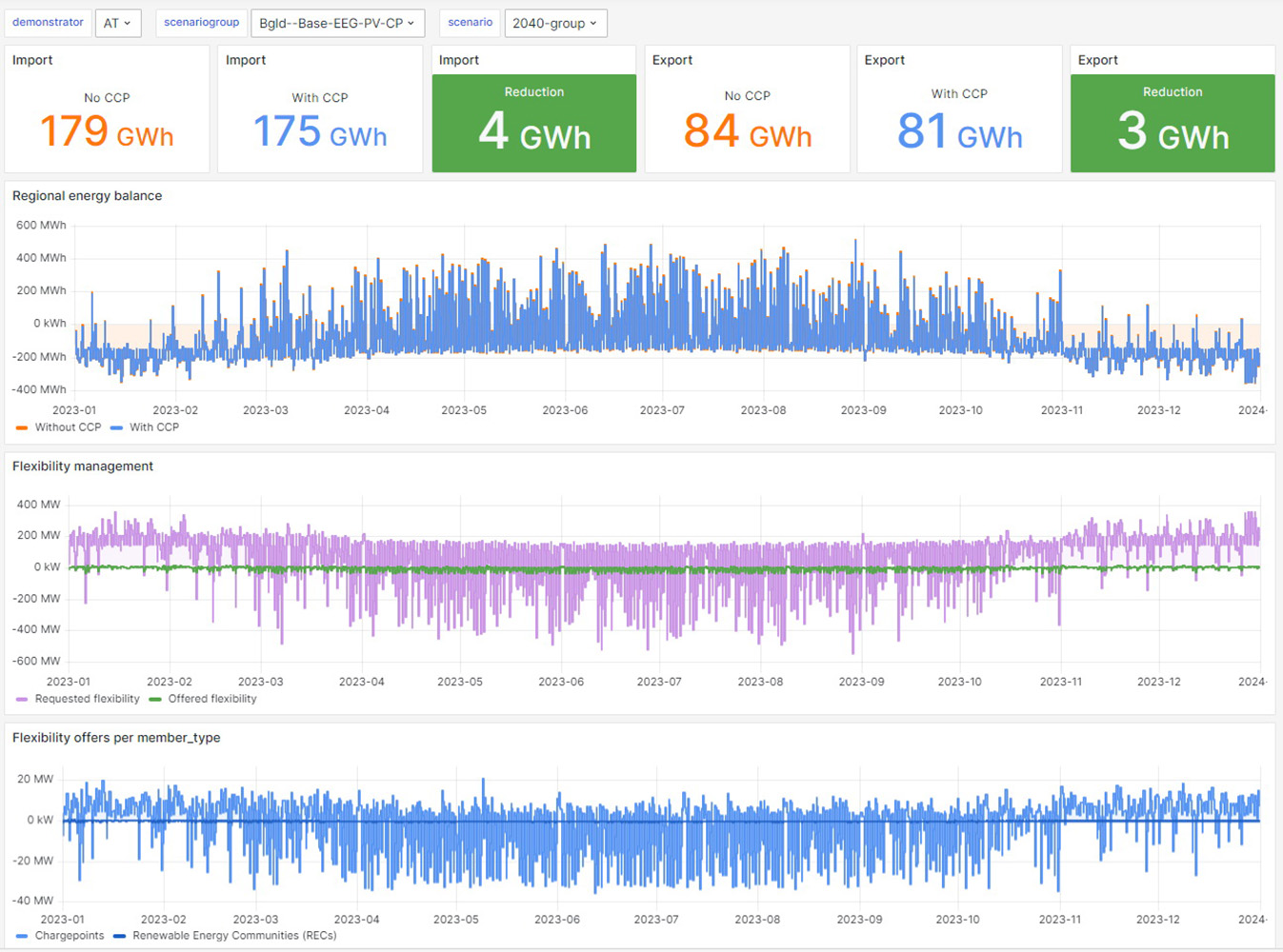1283x952 pixels.
Task: Toggle the Without CCP series label in legend
Action: coord(68,427)
